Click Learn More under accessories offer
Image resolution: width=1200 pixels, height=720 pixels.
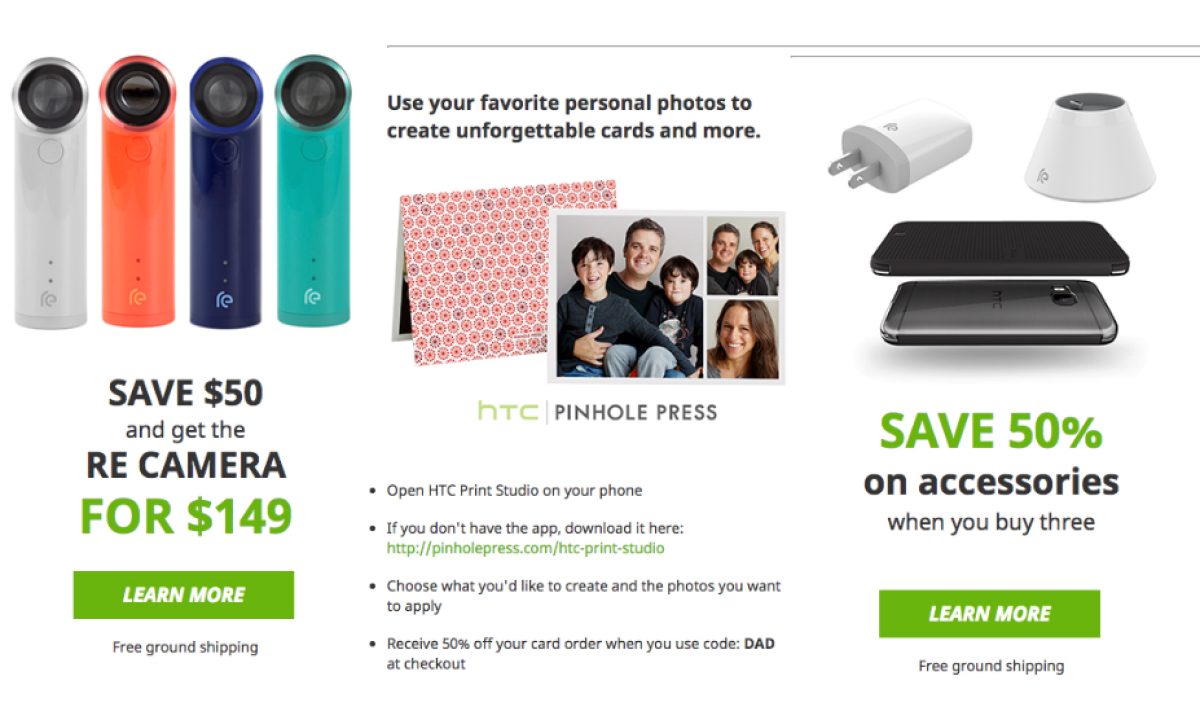pyautogui.click(x=989, y=614)
